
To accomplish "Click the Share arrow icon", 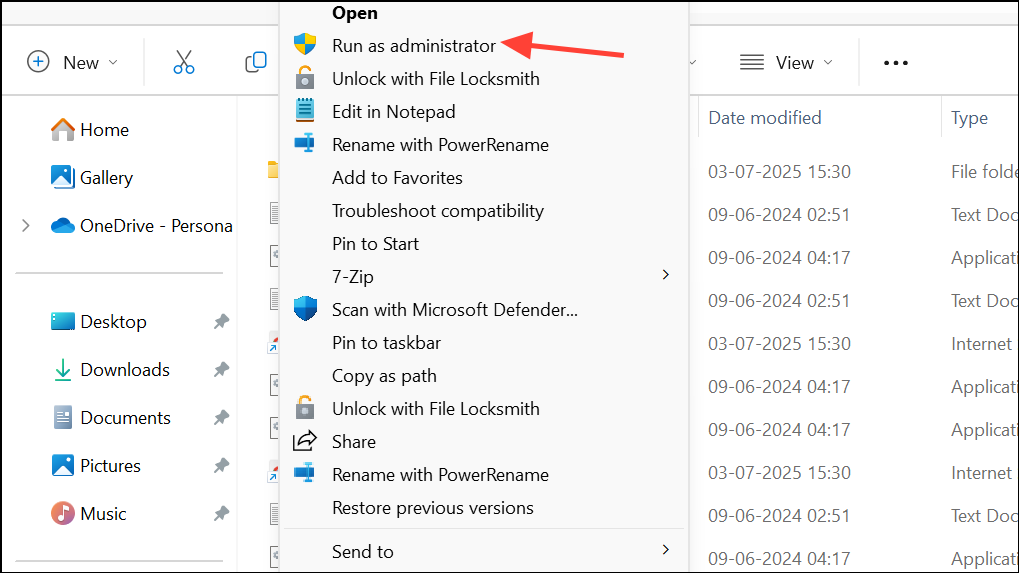I will tap(305, 441).
